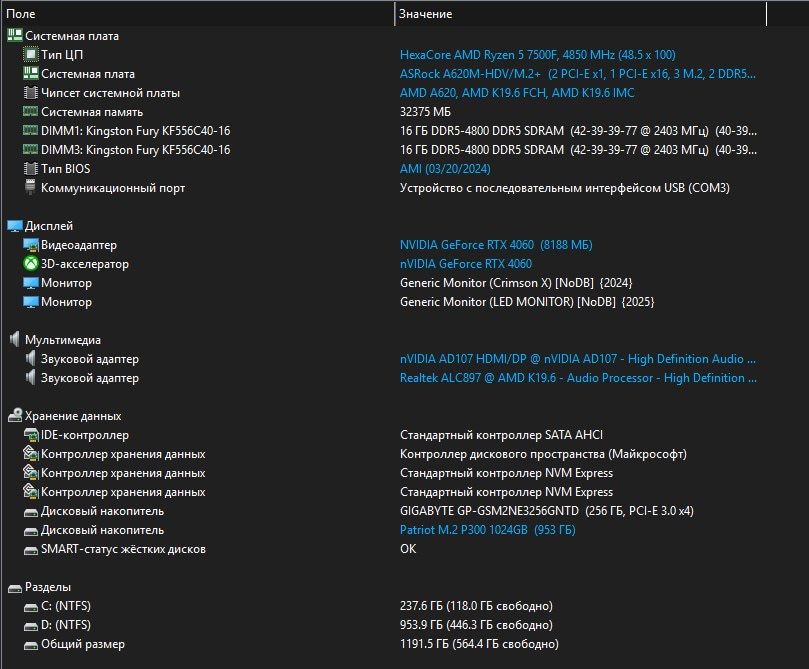Click the SMART-статус жёстких дисков icon
Viewport: 809px width, 669px height.
(31, 549)
